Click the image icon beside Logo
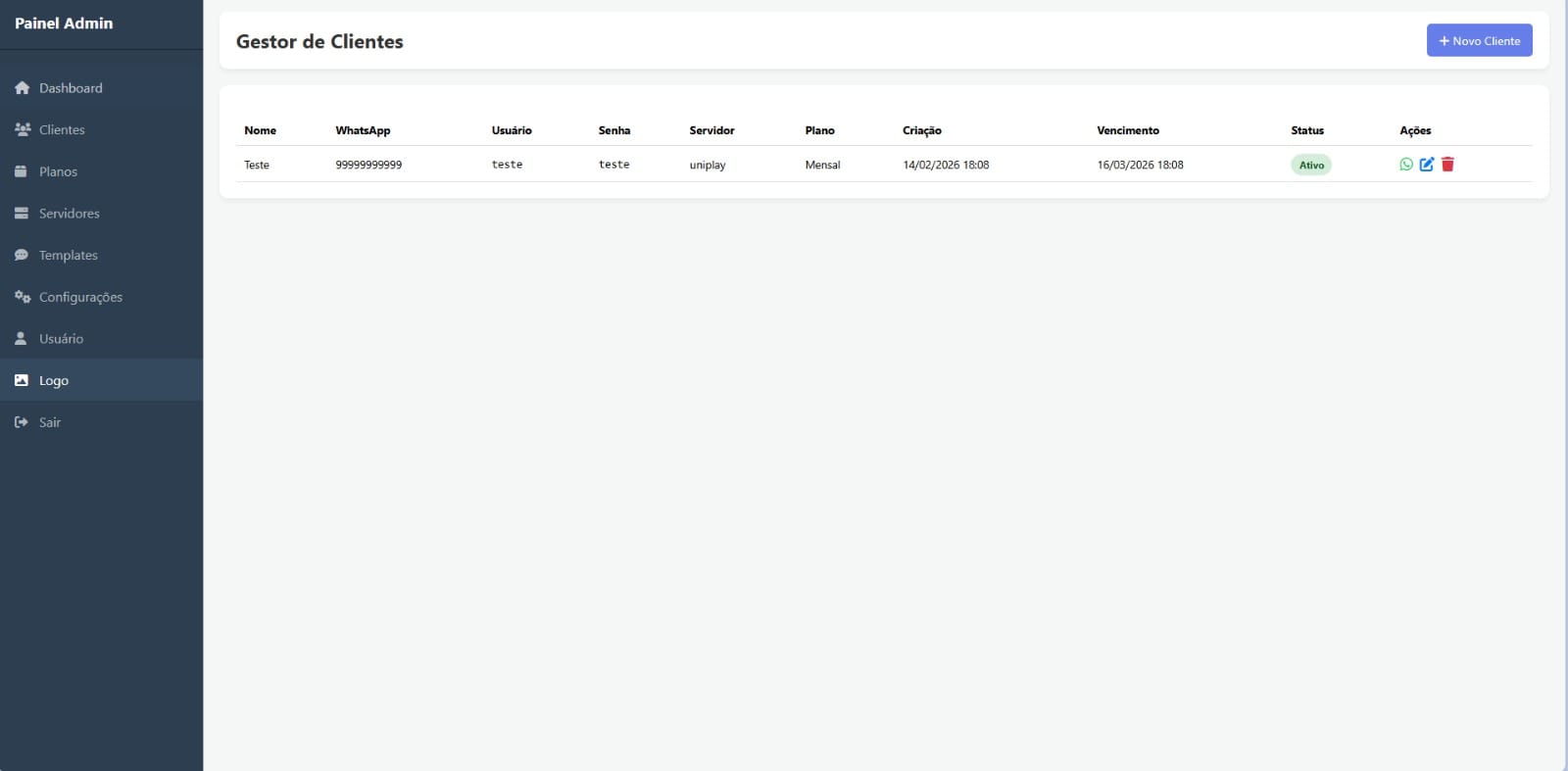Viewport: 1568px width, 771px height. coord(22,380)
